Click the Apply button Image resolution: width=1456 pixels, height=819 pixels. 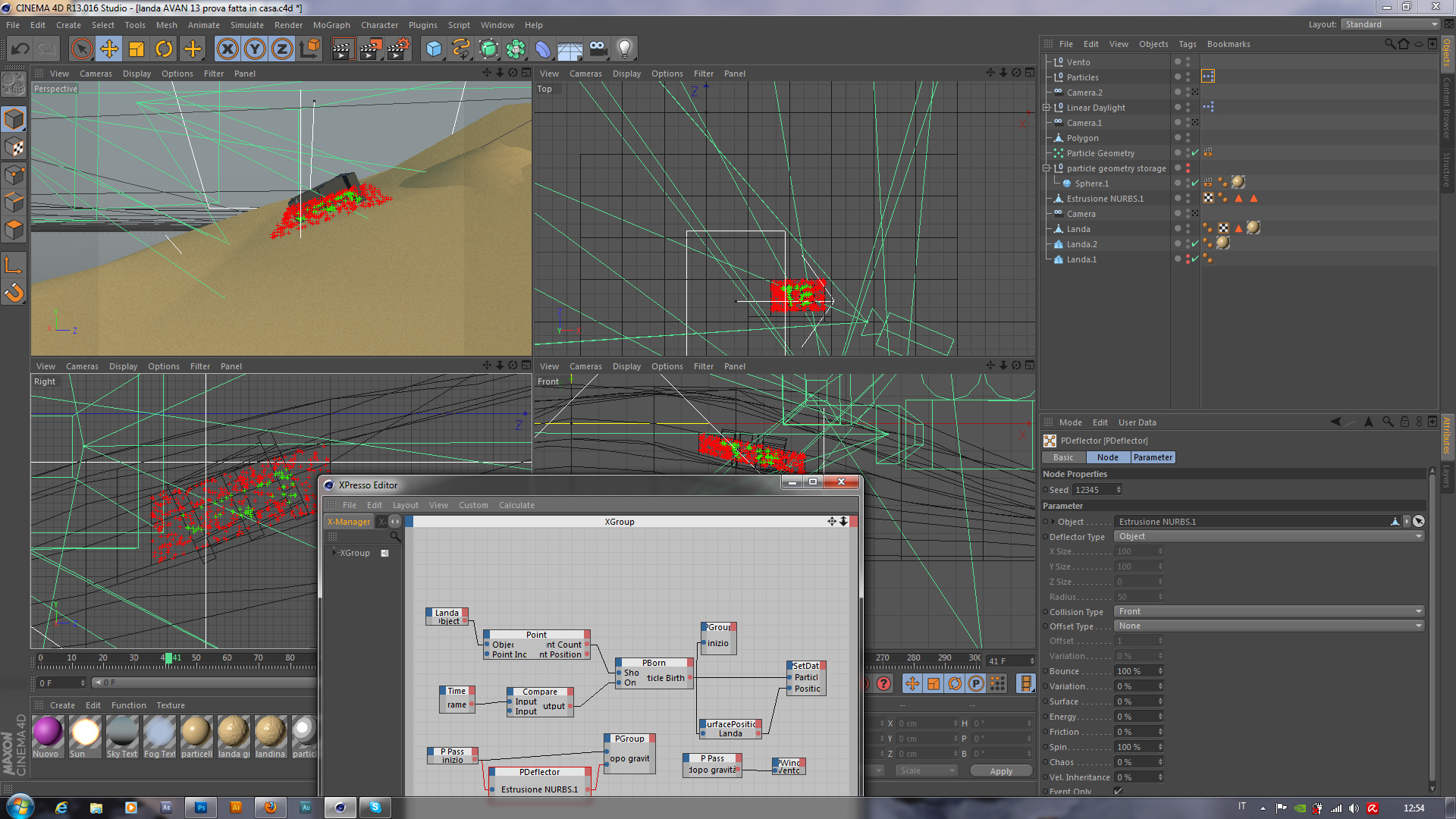click(1001, 771)
